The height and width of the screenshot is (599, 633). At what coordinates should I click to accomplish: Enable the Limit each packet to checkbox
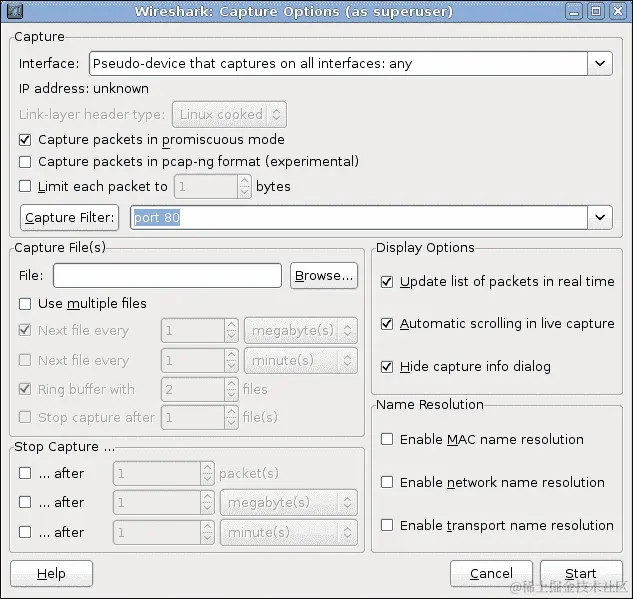tap(25, 186)
